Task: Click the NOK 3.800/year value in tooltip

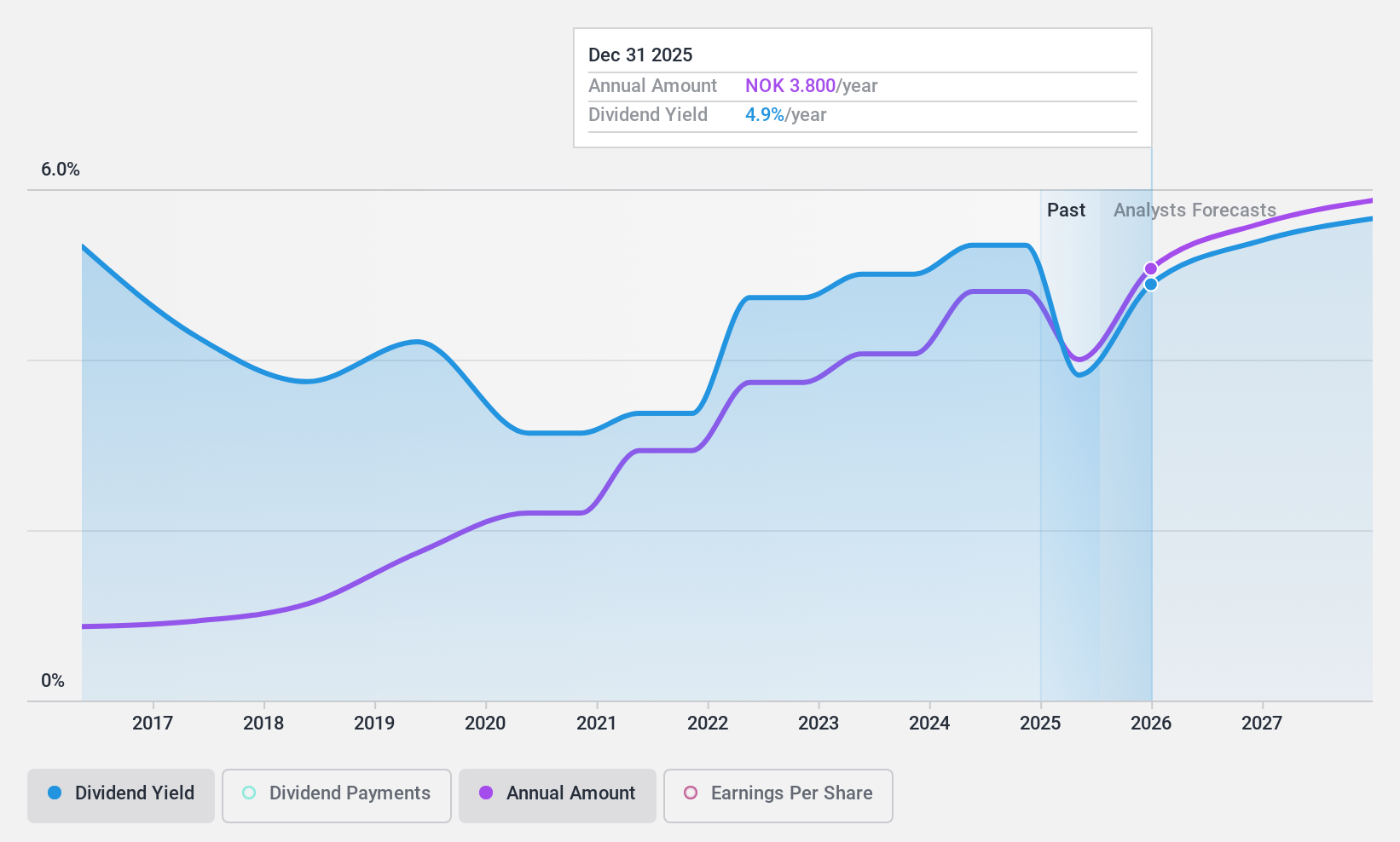Action: 811,86
